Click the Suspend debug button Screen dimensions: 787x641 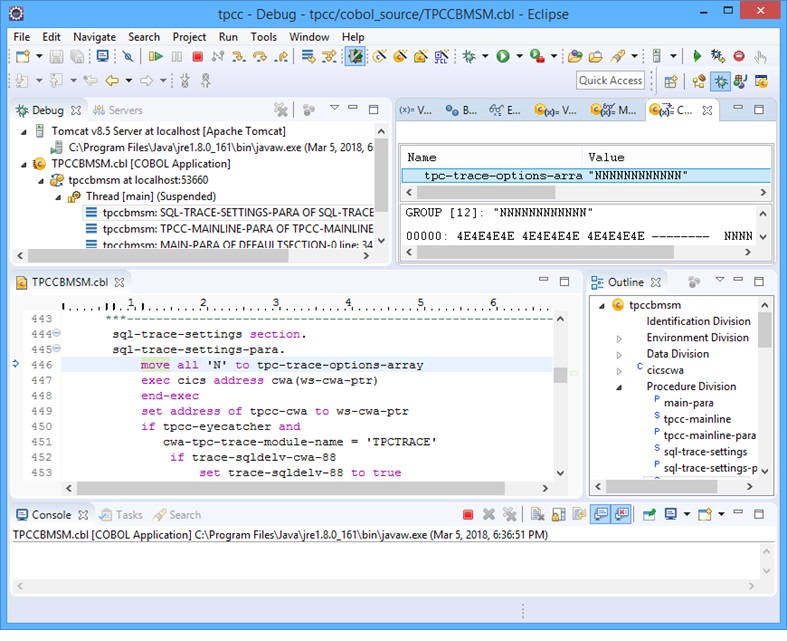coord(177,56)
